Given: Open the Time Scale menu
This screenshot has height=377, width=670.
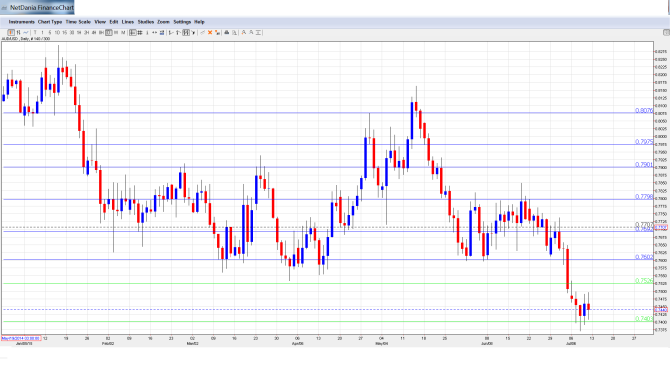Looking at the screenshot, I should tap(78, 22).
